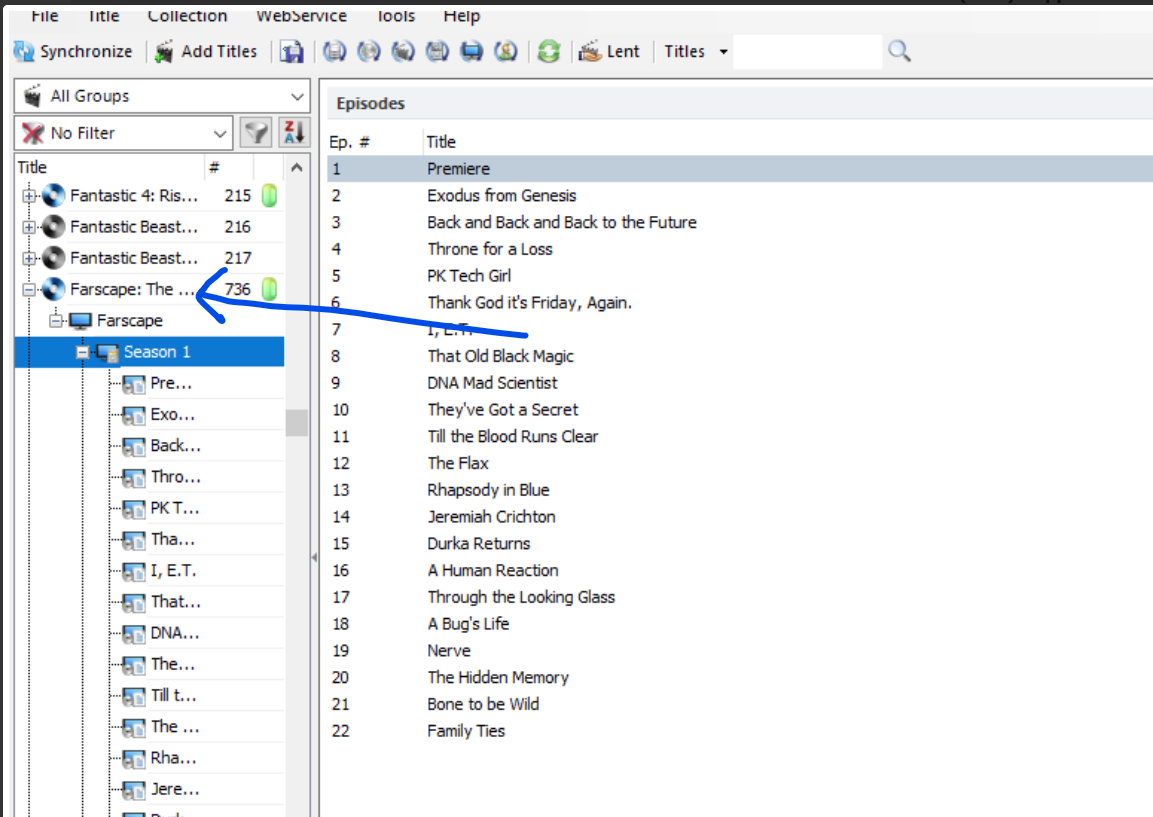Click the magnifying glass search icon
Screen dimensions: 1153x817
point(899,51)
